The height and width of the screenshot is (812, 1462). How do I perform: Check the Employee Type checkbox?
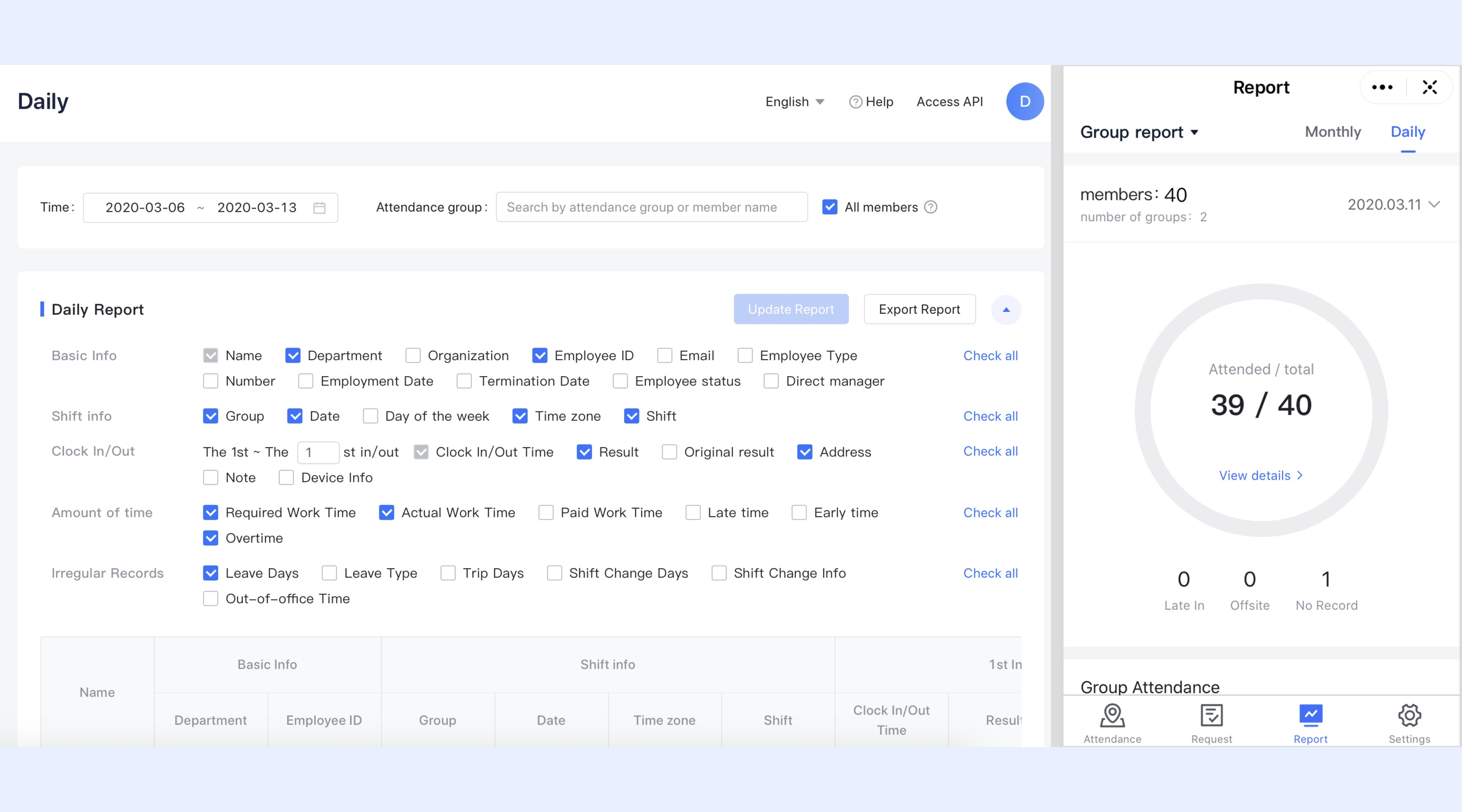pos(745,356)
